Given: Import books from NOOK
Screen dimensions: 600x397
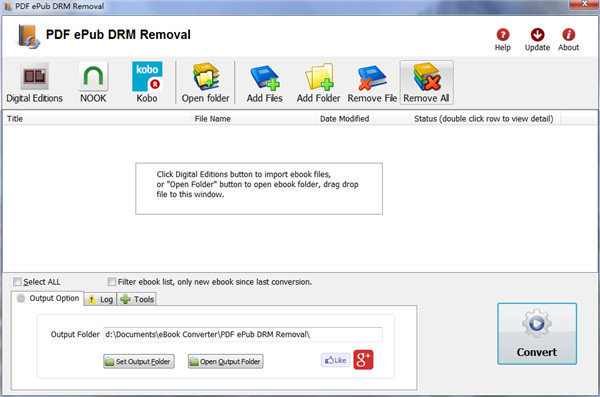Looking at the screenshot, I should click(x=93, y=82).
